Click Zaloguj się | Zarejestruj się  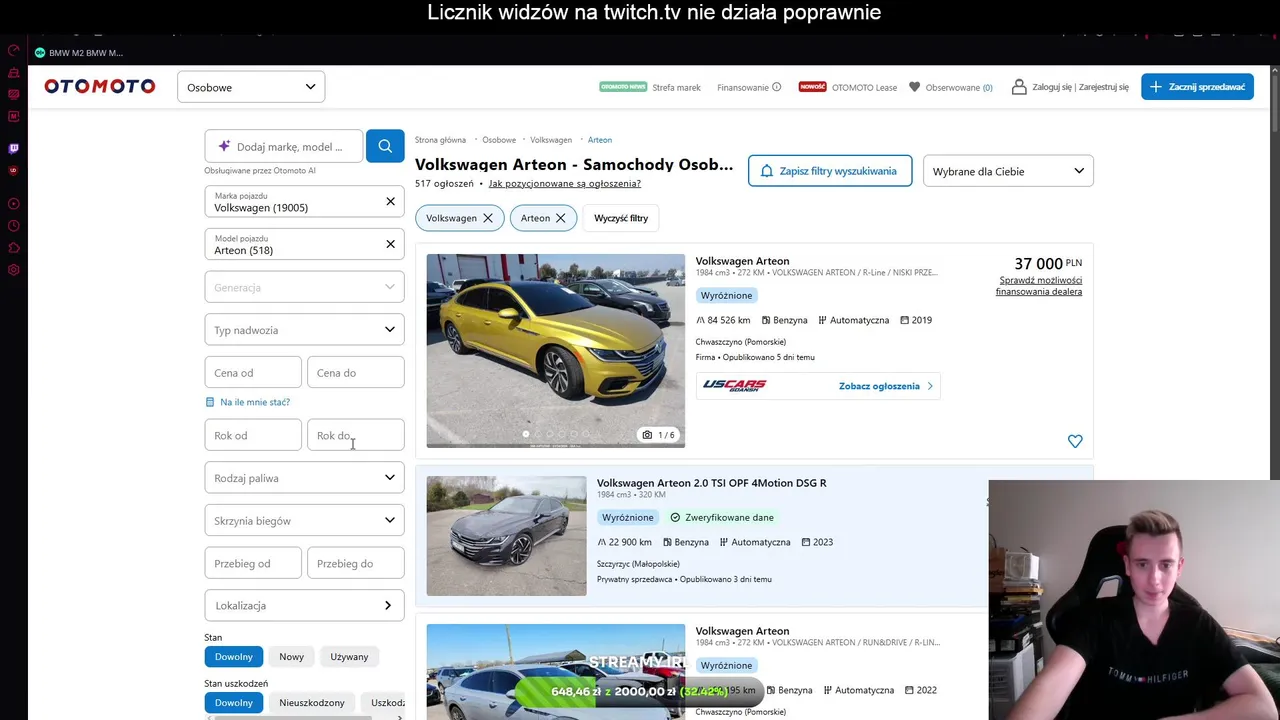pyautogui.click(x=1080, y=87)
